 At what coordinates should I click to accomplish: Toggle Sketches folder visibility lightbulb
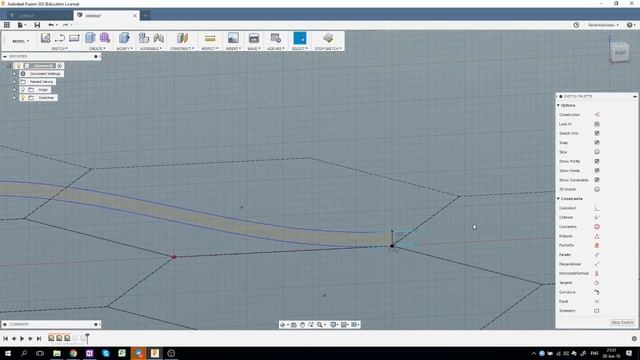(x=23, y=98)
